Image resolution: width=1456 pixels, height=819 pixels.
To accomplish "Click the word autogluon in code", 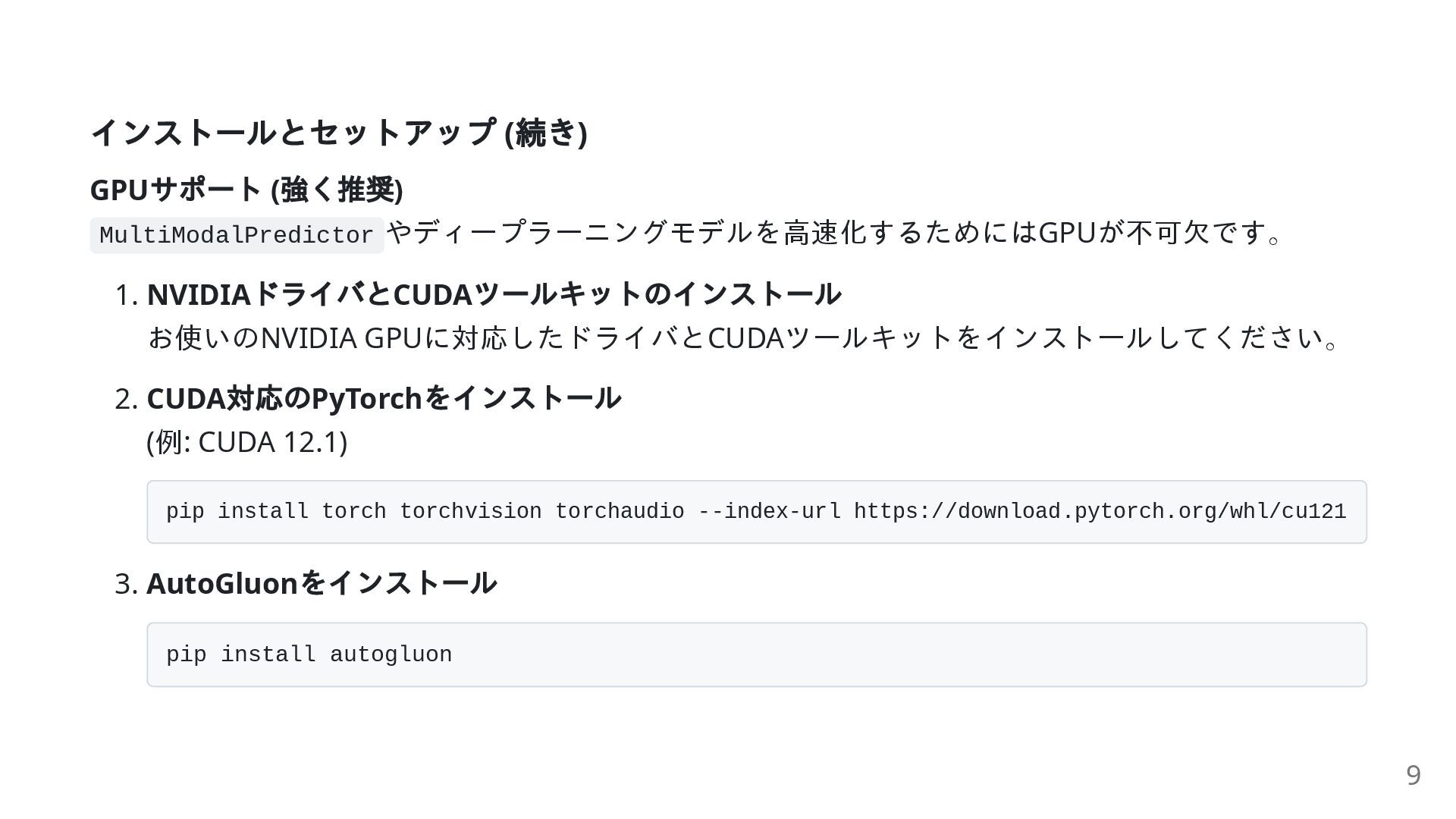I will coord(391,655).
